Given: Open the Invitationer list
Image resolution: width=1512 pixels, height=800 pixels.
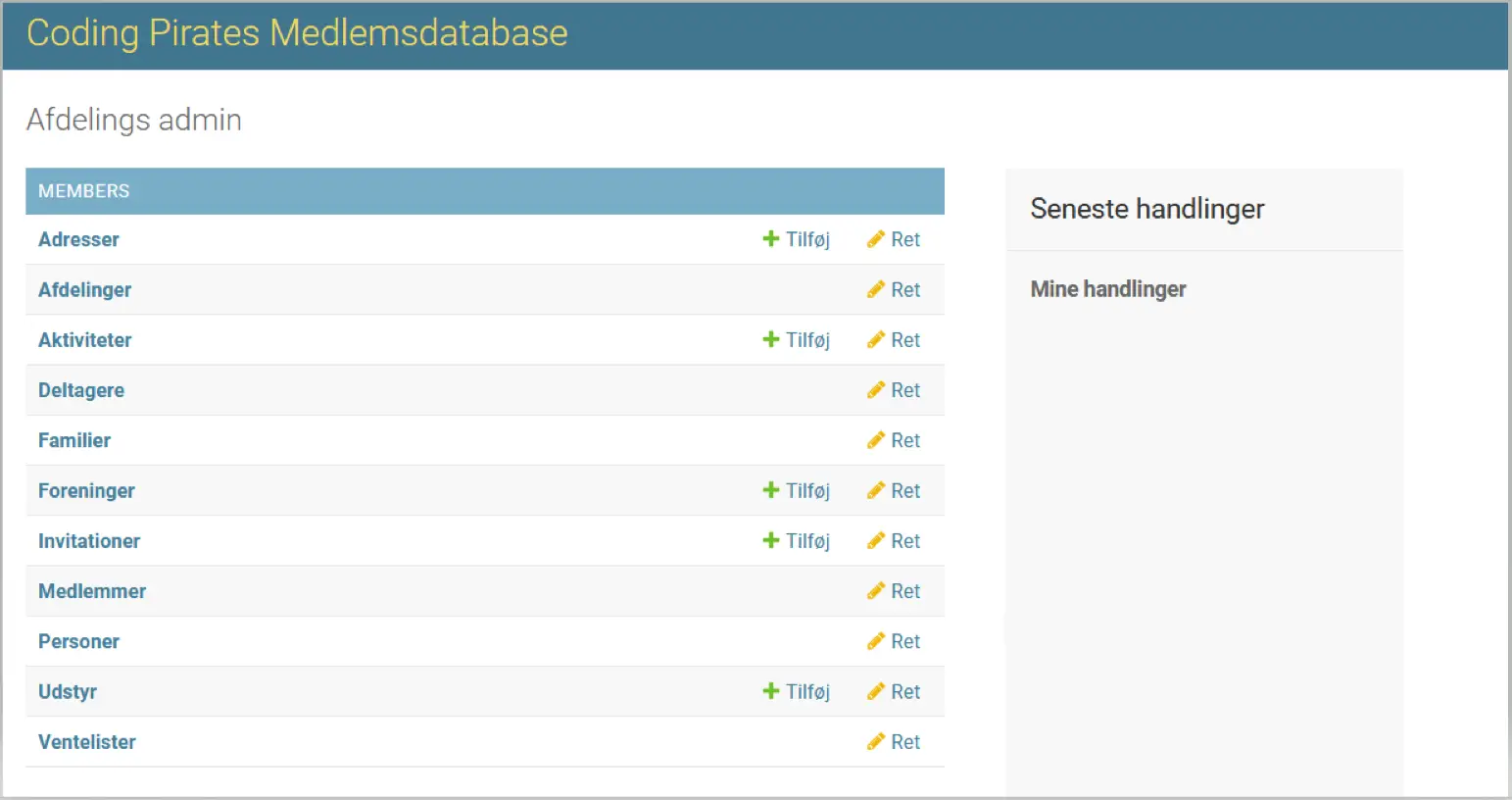Looking at the screenshot, I should [x=89, y=540].
